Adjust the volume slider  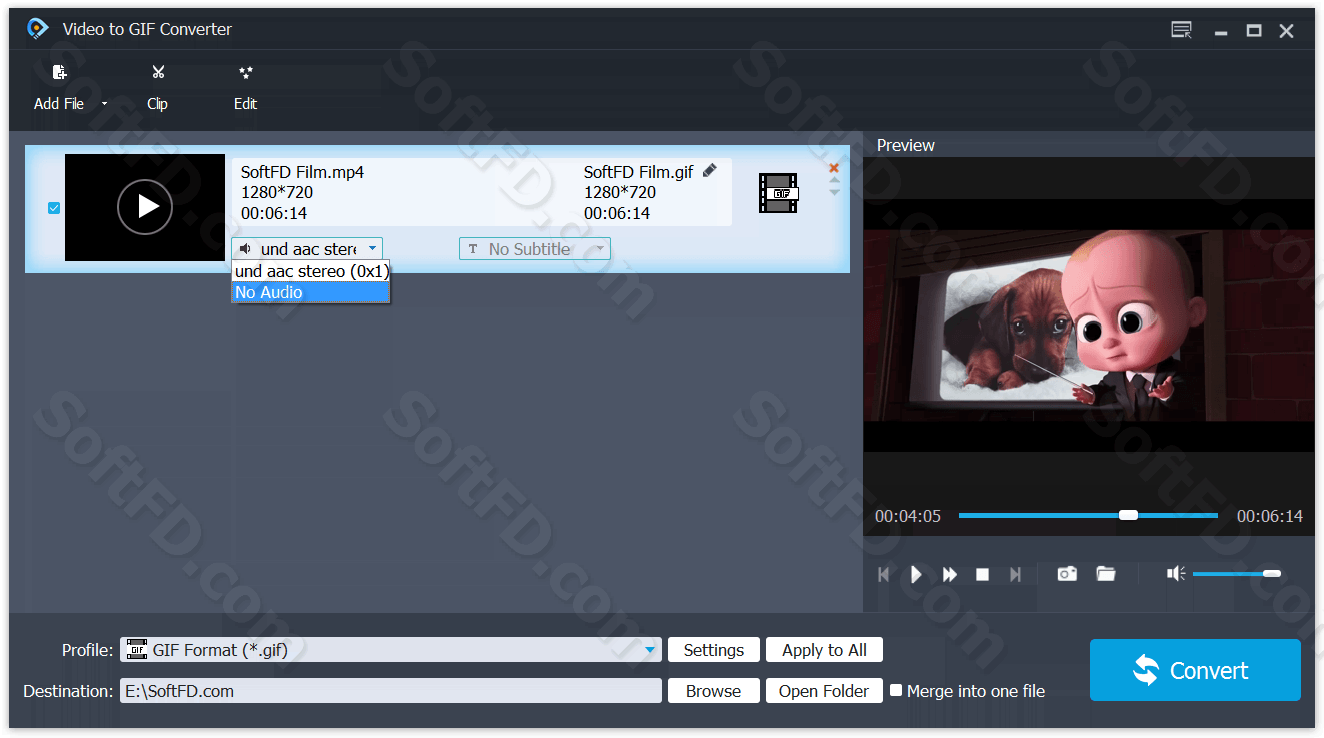click(1236, 573)
